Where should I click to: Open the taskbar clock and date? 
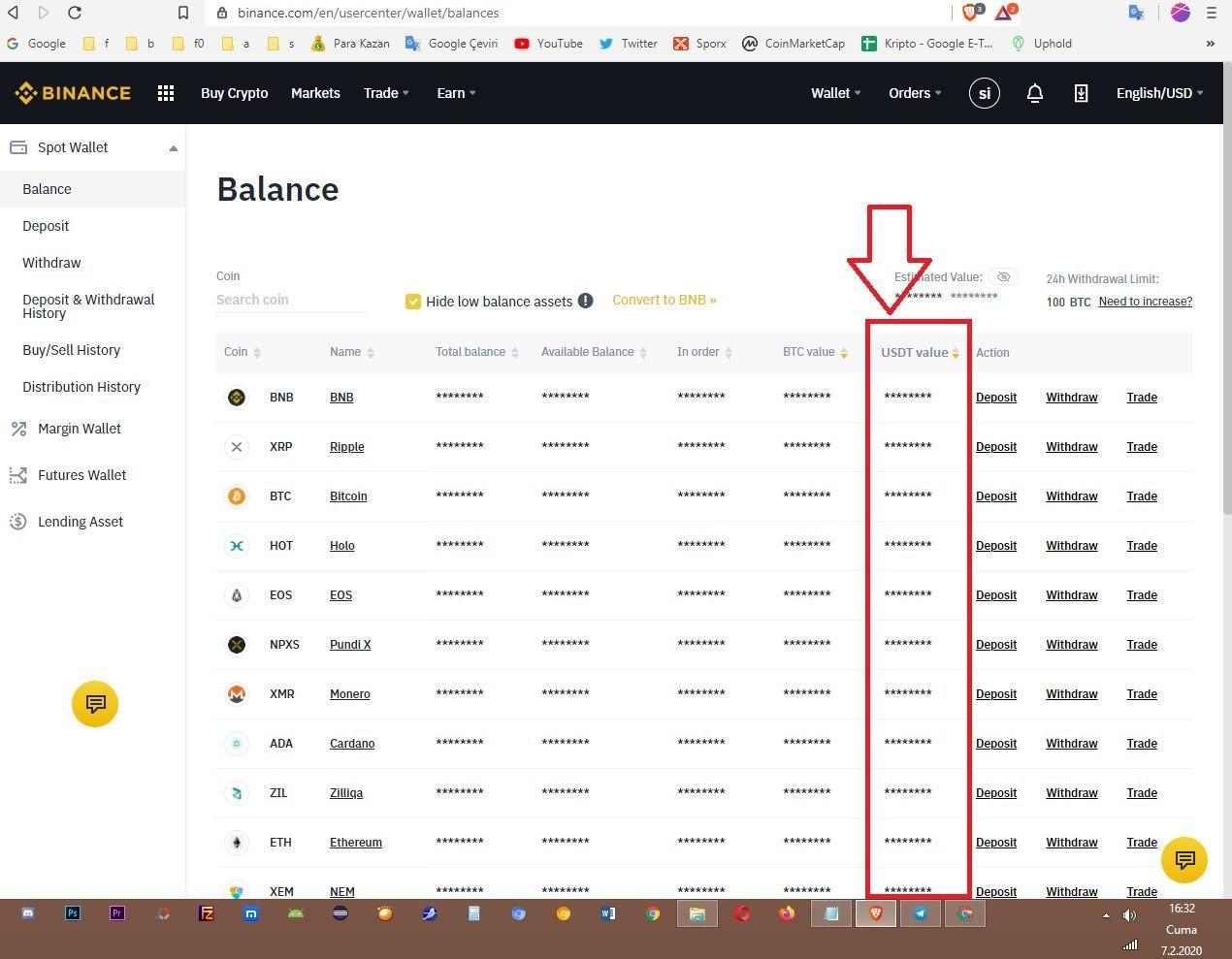[x=1182, y=929]
